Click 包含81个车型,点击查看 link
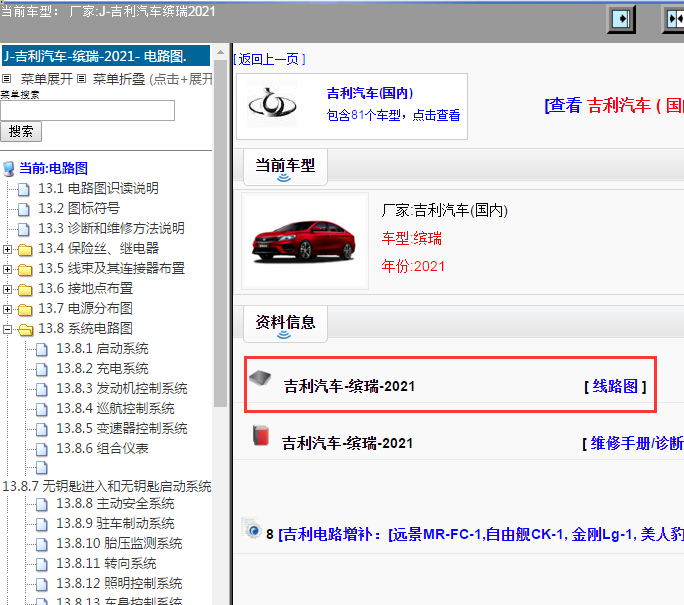This screenshot has height=605, width=684. (393, 116)
